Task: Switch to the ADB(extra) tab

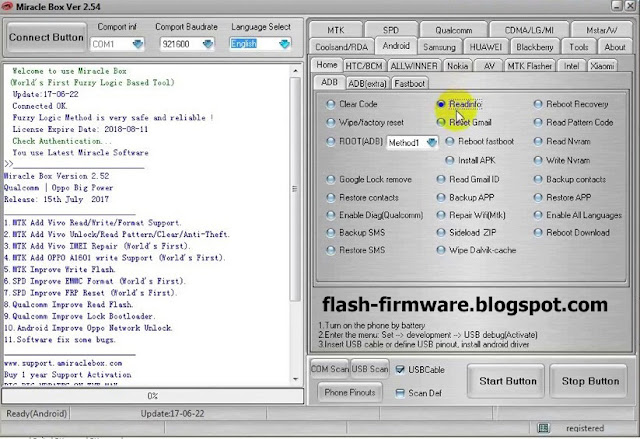Action: click(367, 84)
